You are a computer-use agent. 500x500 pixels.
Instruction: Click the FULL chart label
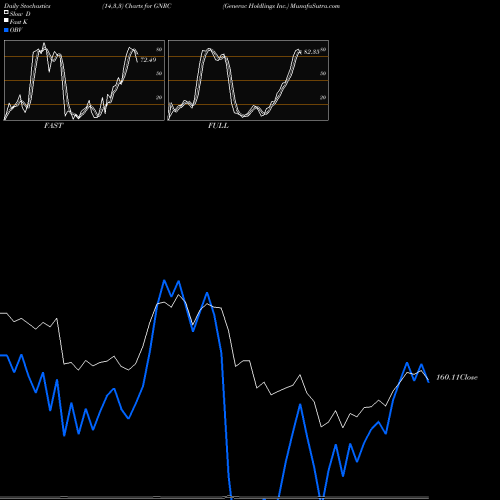pyautogui.click(x=218, y=126)
